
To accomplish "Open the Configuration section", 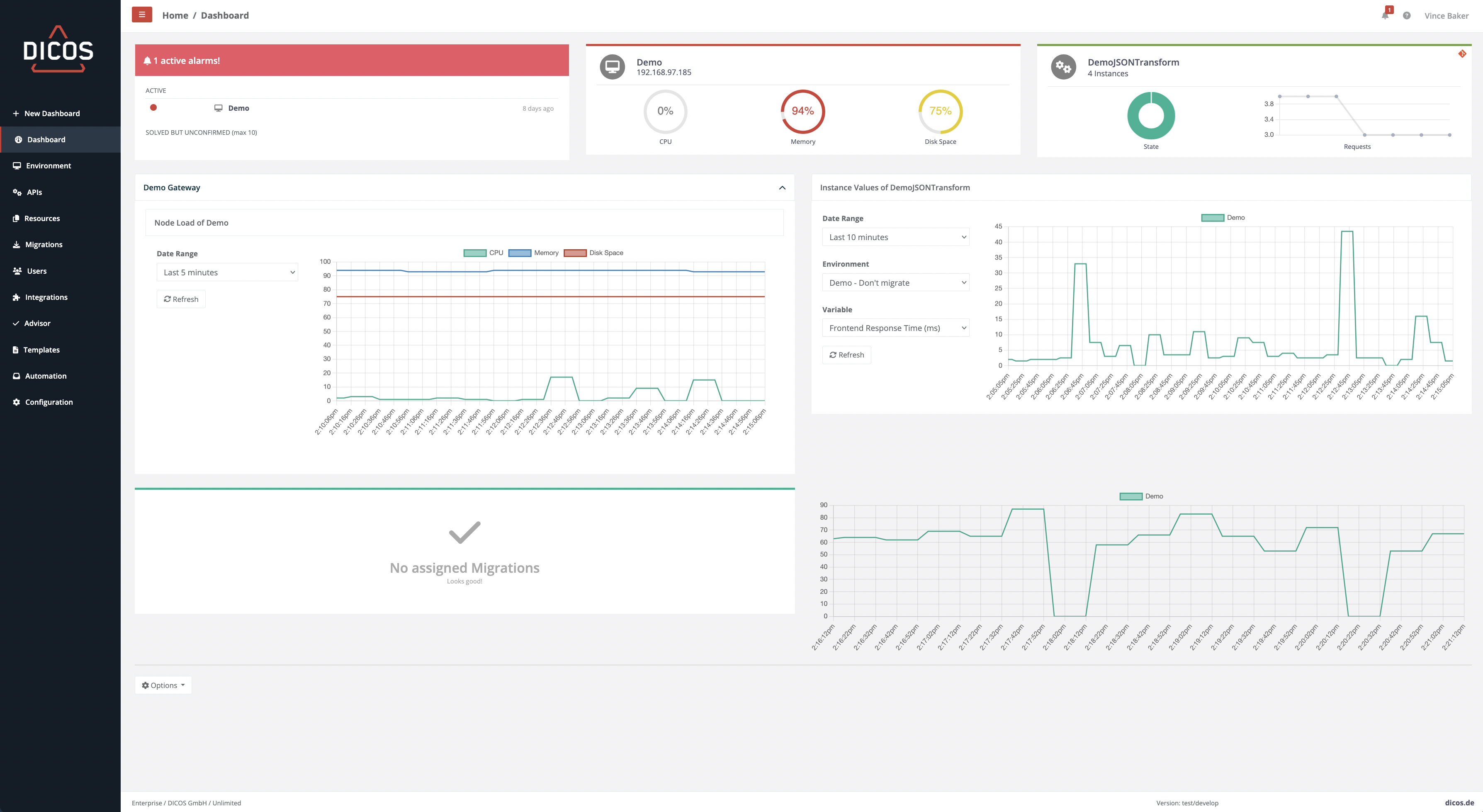I will coord(49,401).
